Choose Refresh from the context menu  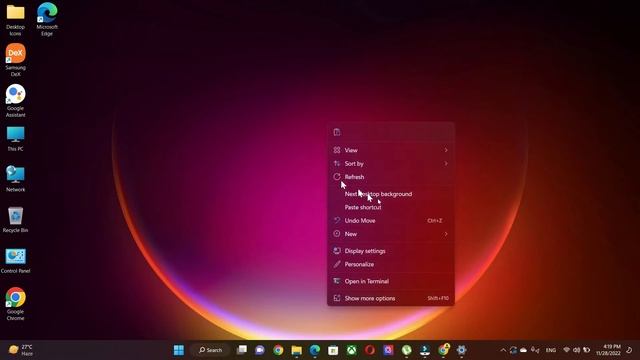391,177
